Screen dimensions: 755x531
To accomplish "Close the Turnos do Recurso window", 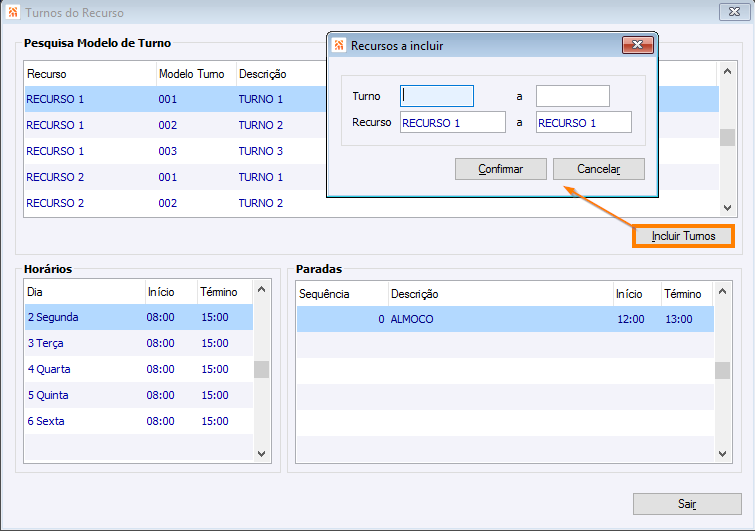I will coord(734,12).
